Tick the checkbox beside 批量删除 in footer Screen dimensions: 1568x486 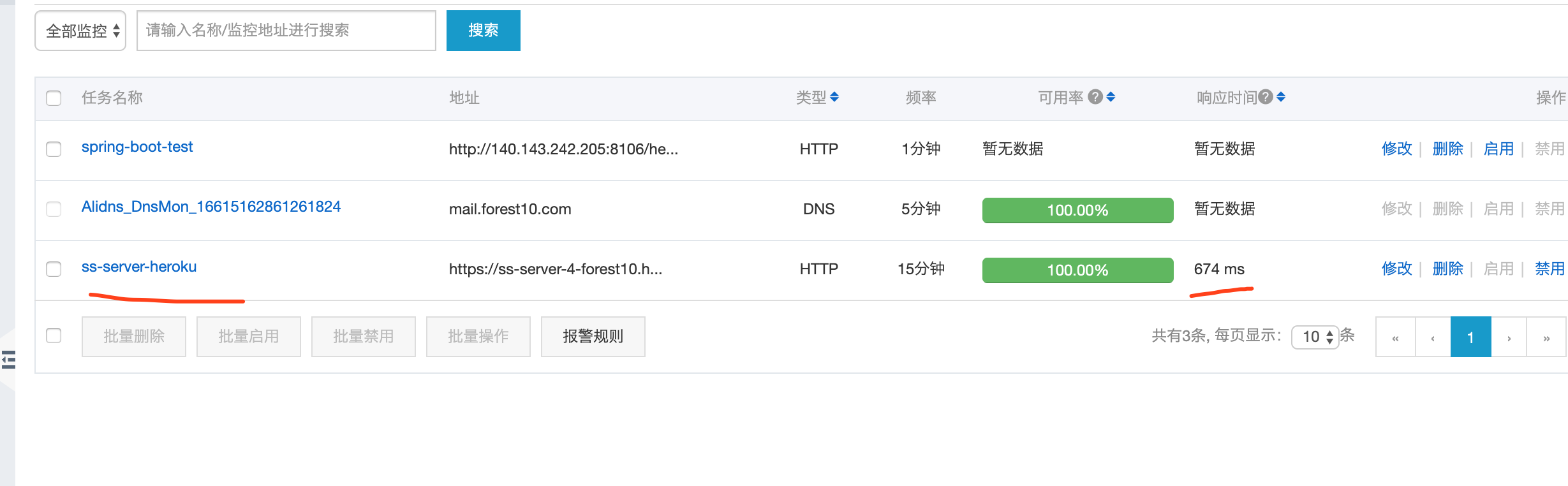tap(54, 335)
